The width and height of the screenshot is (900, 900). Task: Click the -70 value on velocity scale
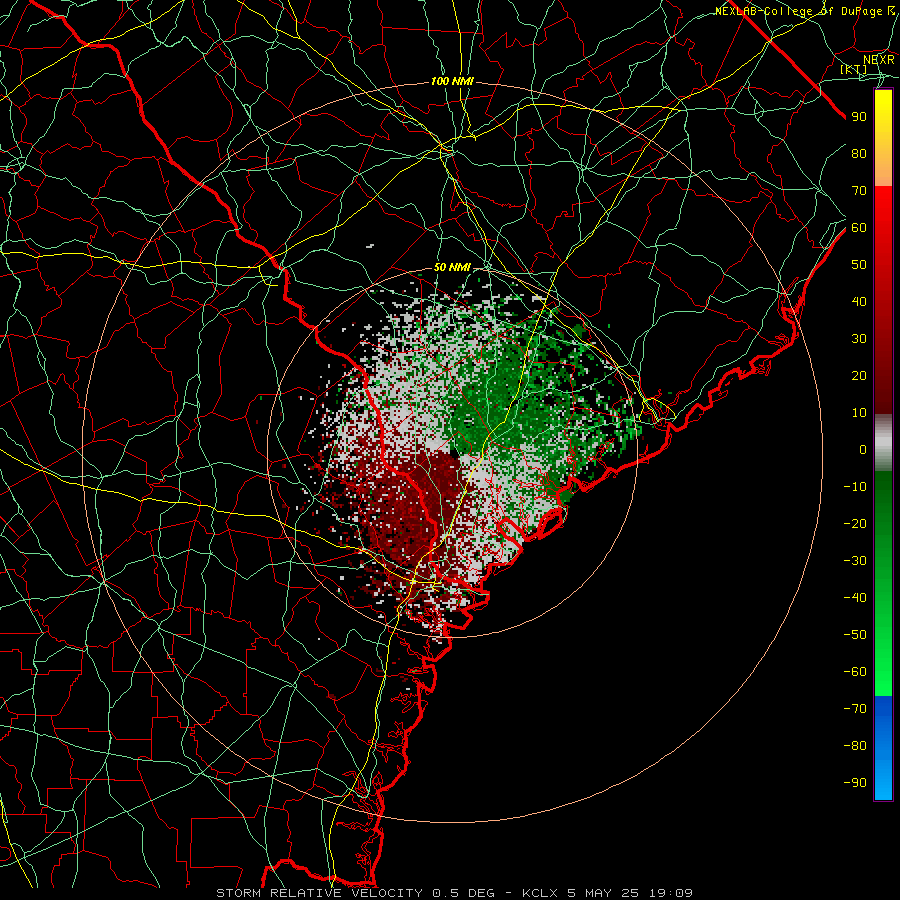tap(855, 709)
